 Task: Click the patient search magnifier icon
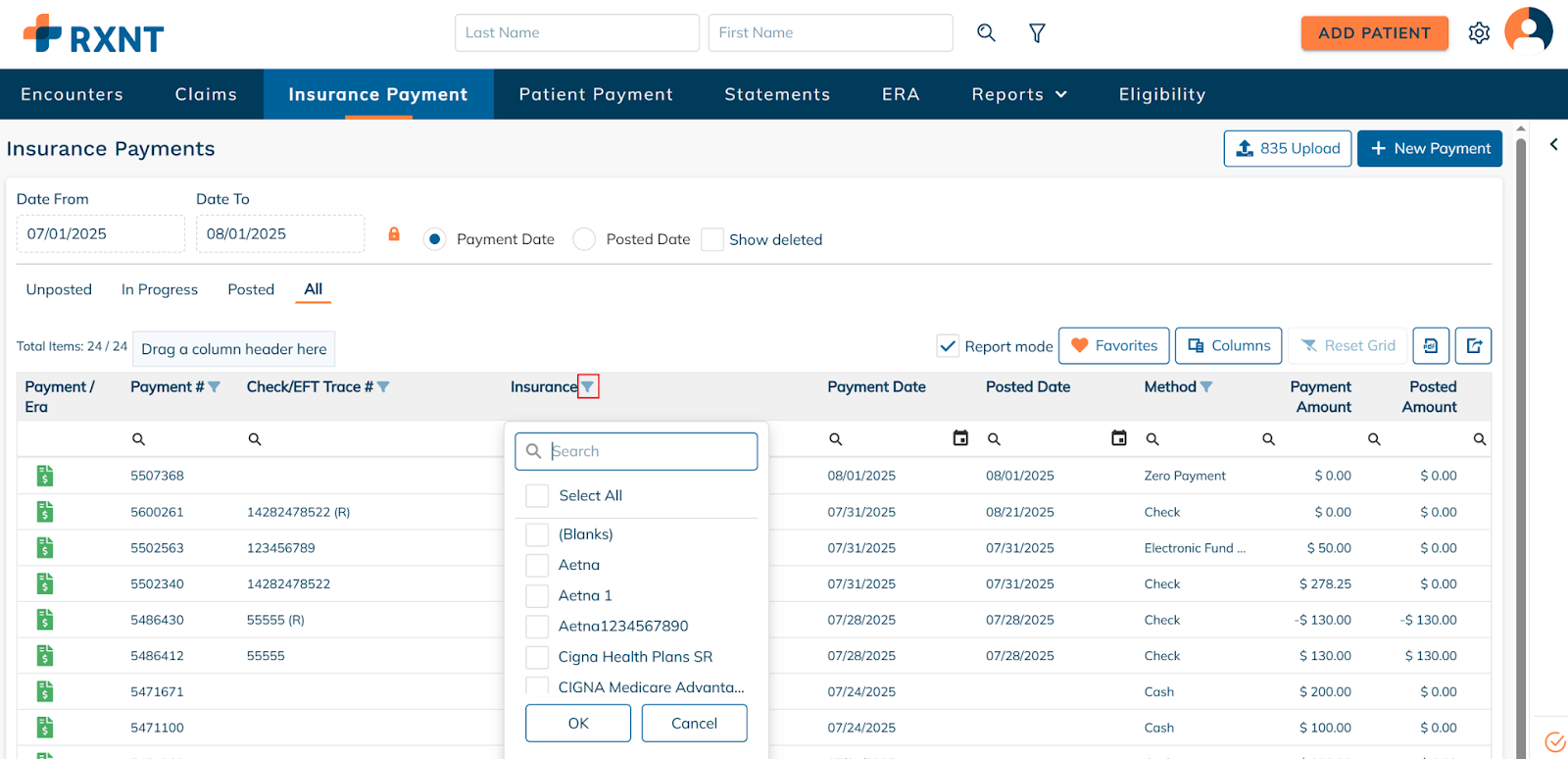coord(986,32)
